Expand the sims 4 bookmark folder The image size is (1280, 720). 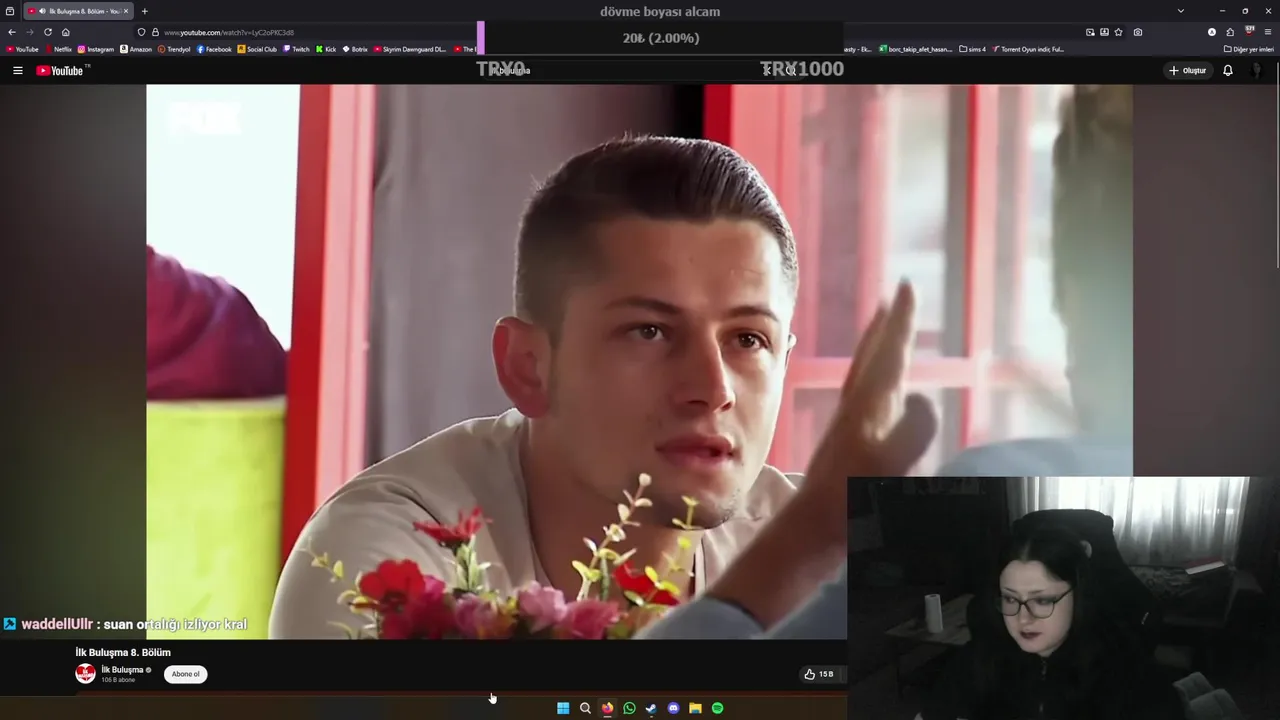972,49
